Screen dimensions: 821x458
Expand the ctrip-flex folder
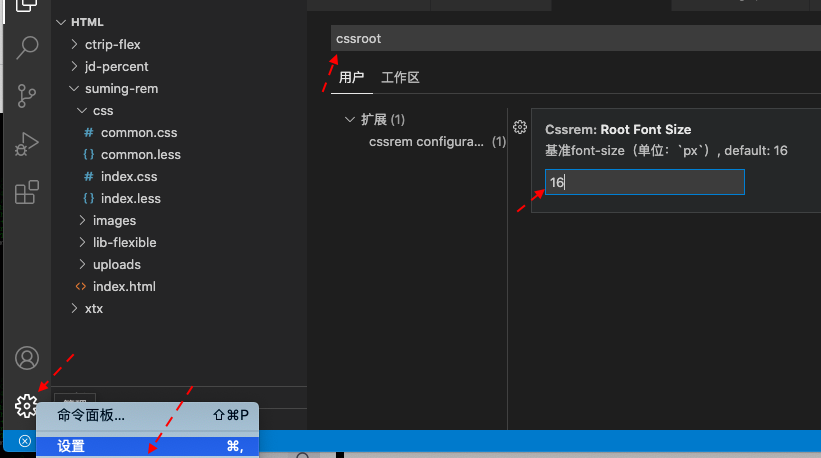click(113, 44)
